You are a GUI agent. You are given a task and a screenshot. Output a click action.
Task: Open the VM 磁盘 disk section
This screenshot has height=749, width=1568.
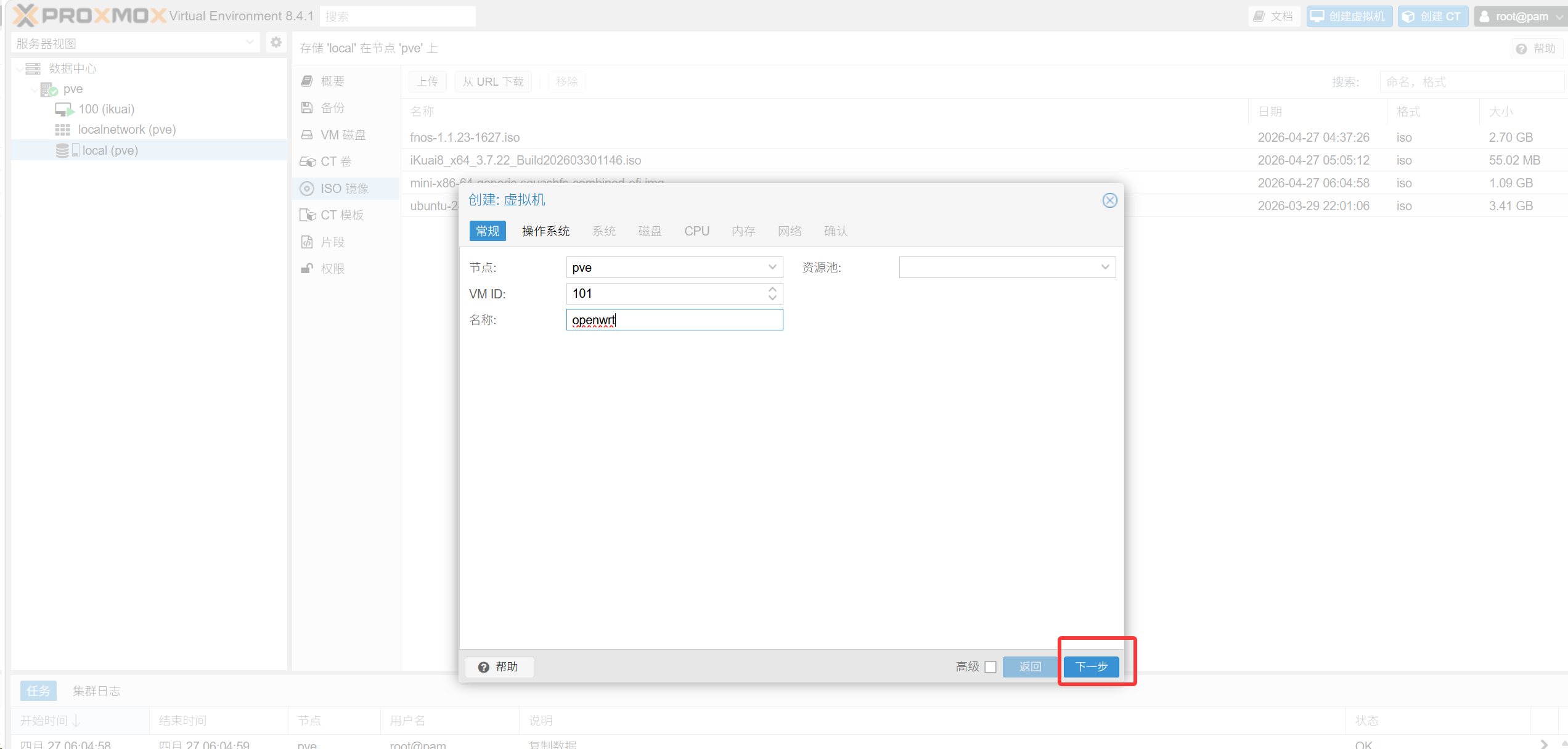coord(343,135)
